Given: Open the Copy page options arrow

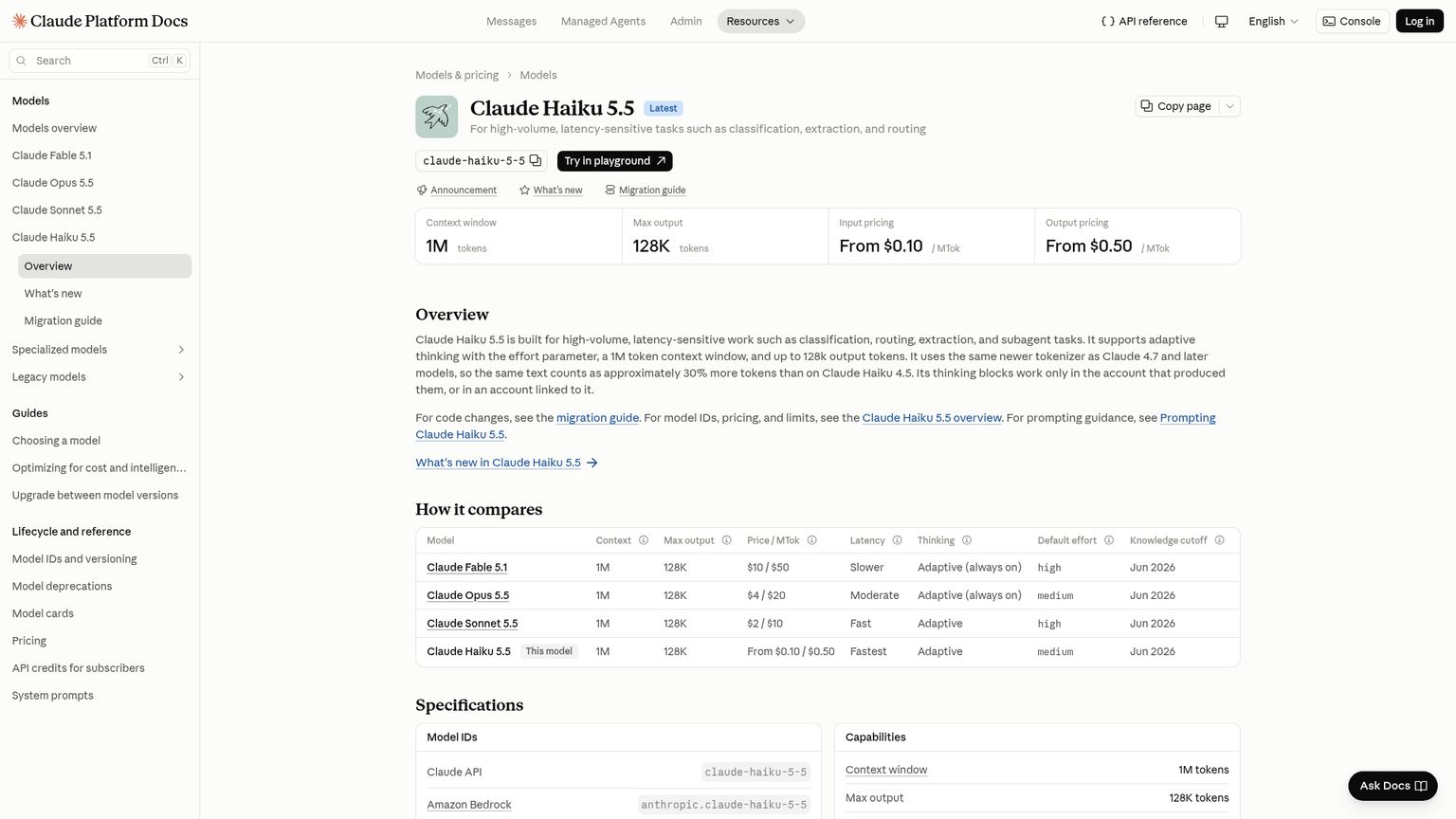Looking at the screenshot, I should pos(1229,106).
